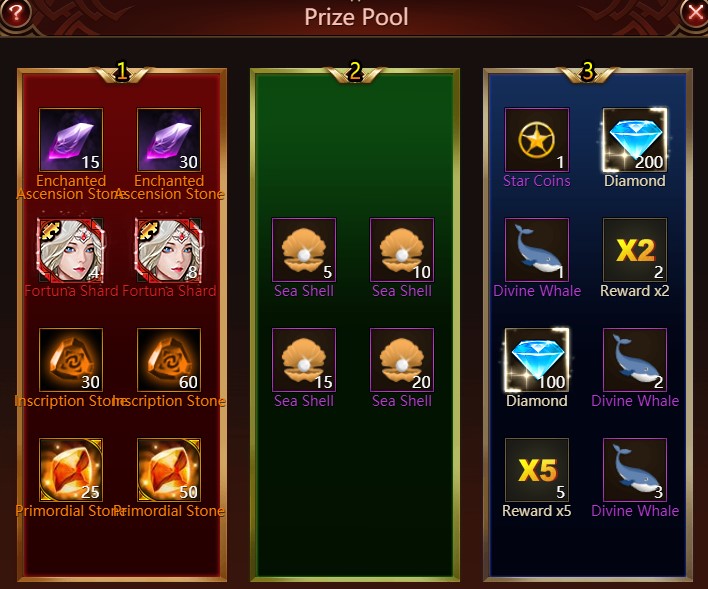Select the Reward x5 multiplier icon
This screenshot has width=708, height=589.
coord(537,470)
